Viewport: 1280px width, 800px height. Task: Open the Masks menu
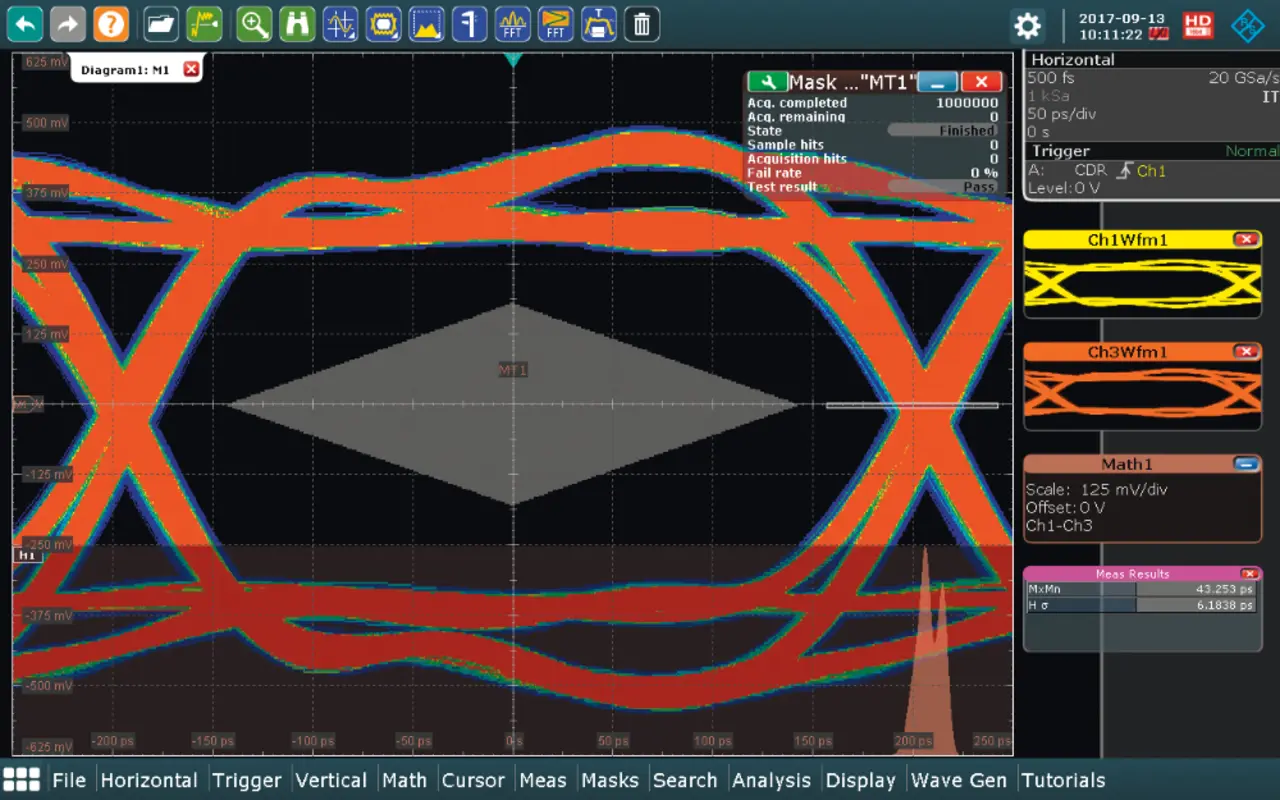(609, 780)
